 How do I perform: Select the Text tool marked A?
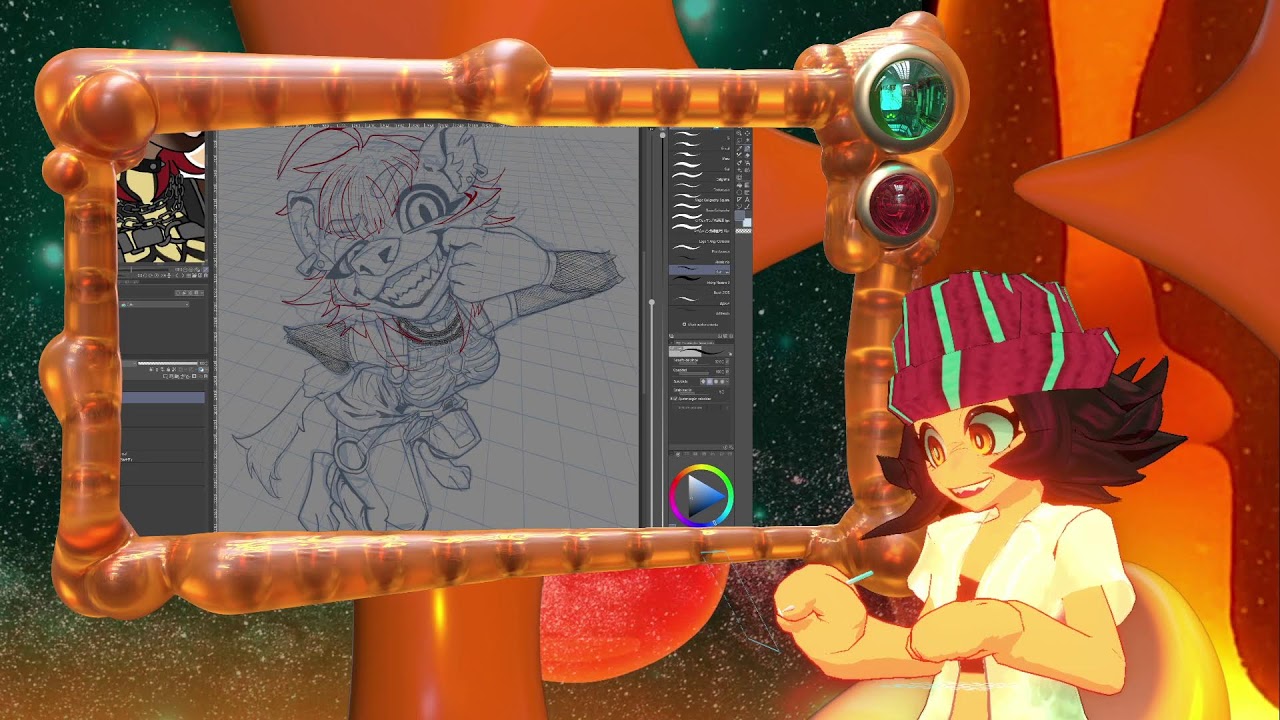click(747, 199)
